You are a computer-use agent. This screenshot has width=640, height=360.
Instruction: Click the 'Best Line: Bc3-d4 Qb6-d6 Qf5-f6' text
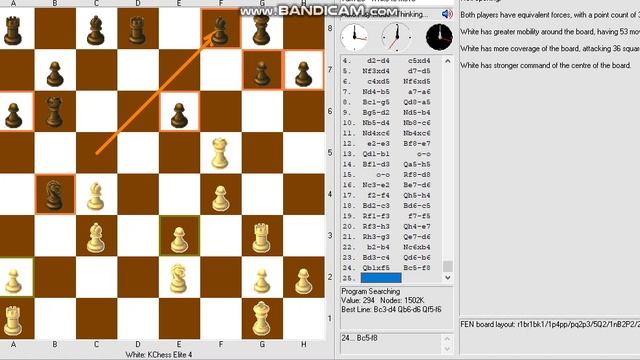pos(391,309)
